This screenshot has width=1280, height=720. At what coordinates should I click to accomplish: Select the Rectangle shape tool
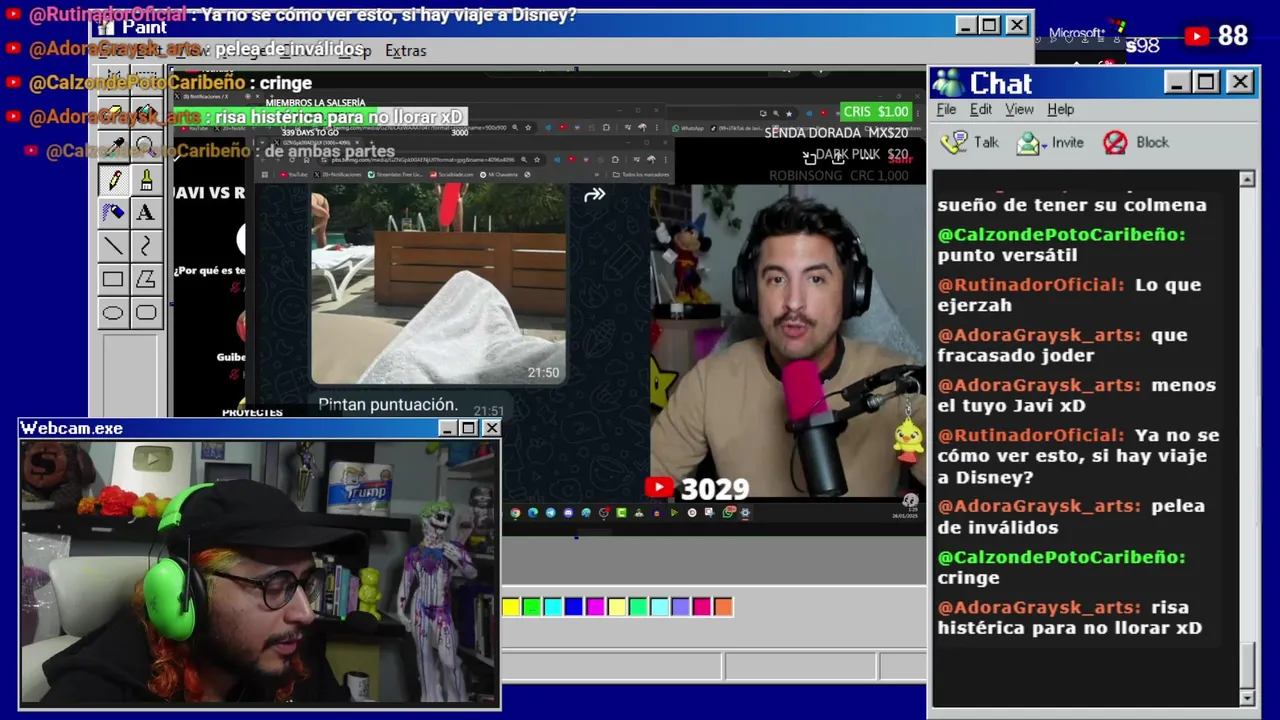113,279
